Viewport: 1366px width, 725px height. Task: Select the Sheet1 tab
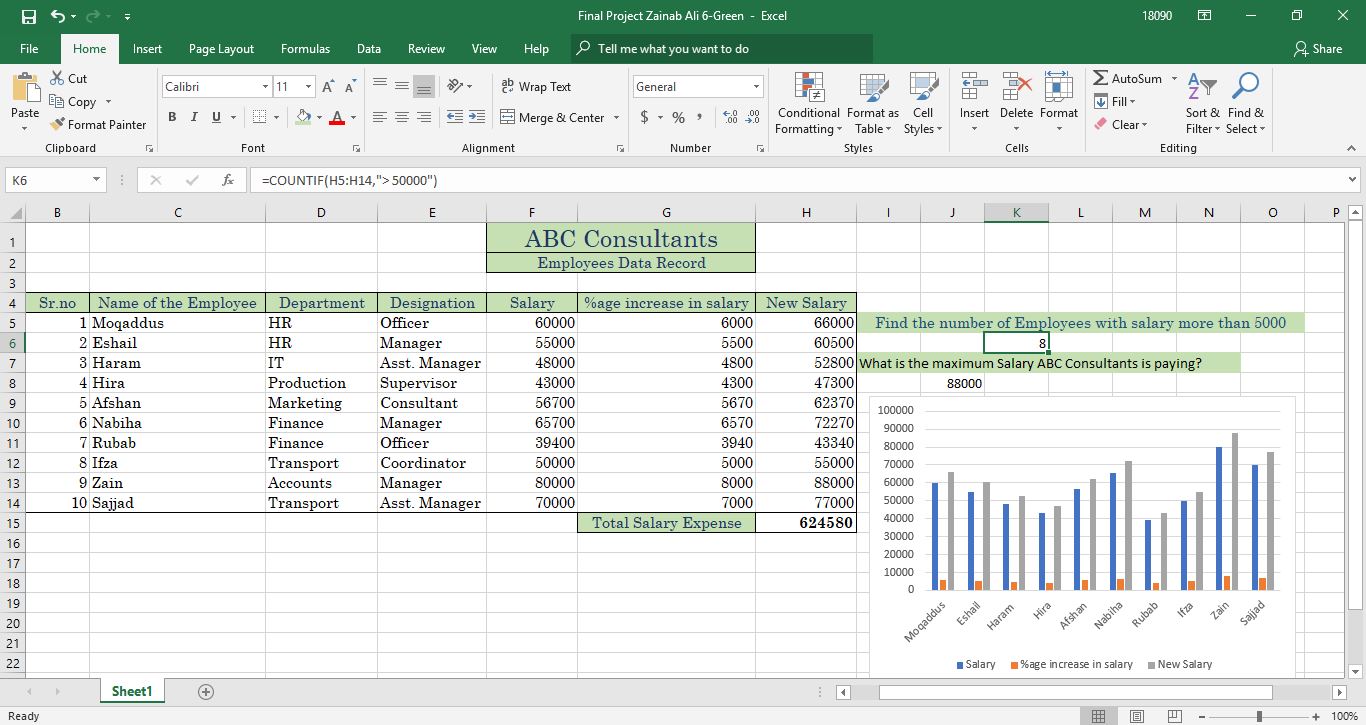pyautogui.click(x=132, y=690)
